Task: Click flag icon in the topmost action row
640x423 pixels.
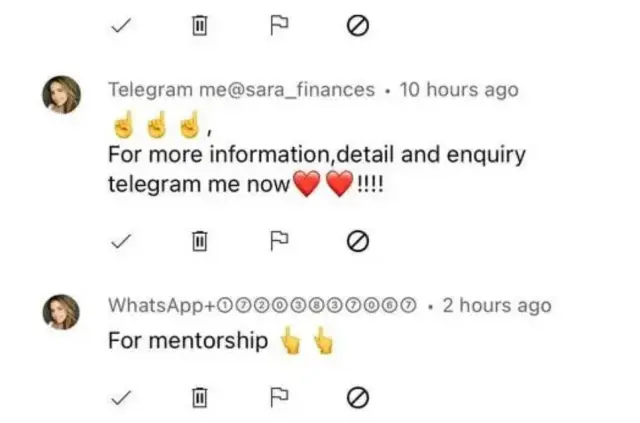Action: pos(279,28)
